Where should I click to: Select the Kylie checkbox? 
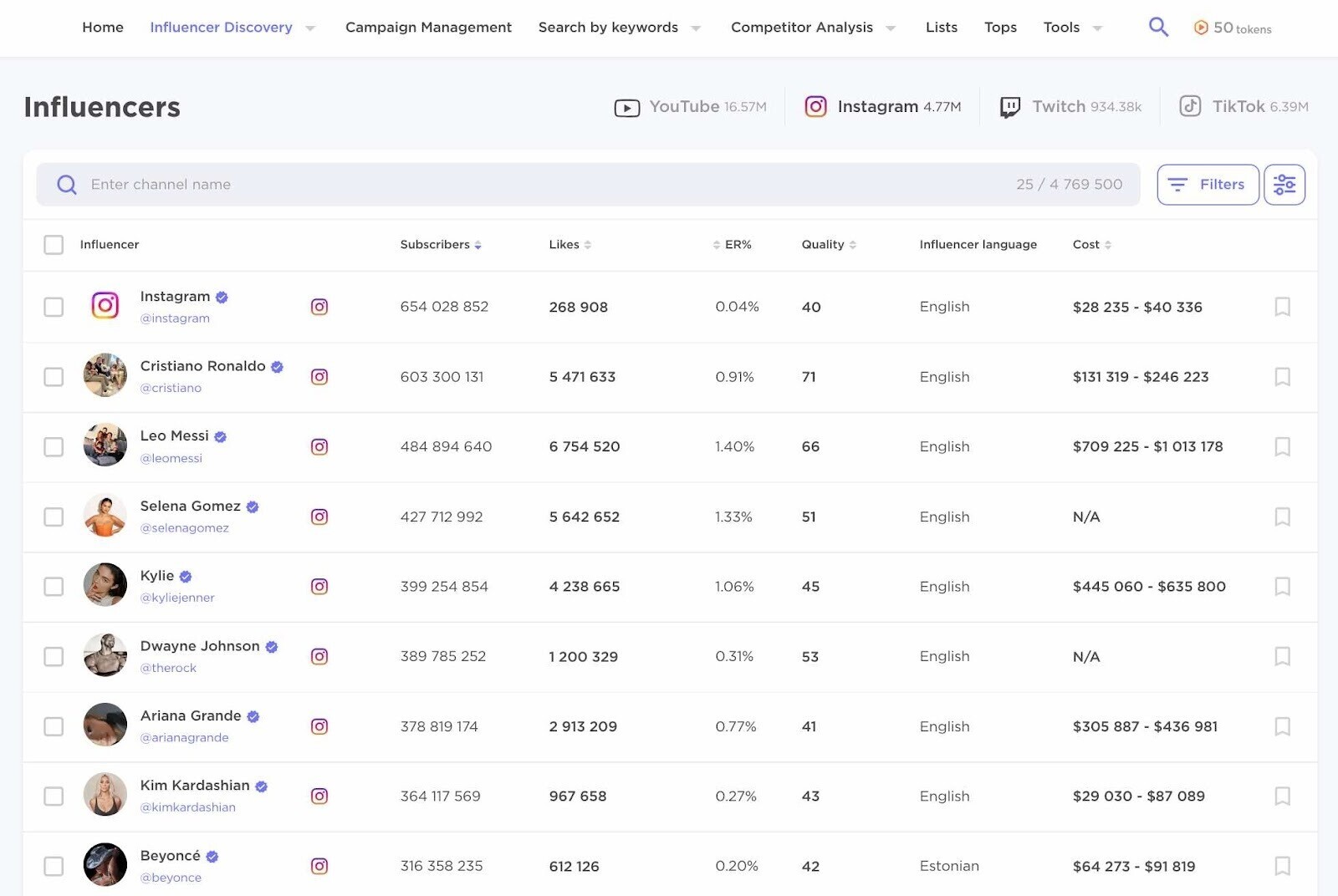point(54,586)
